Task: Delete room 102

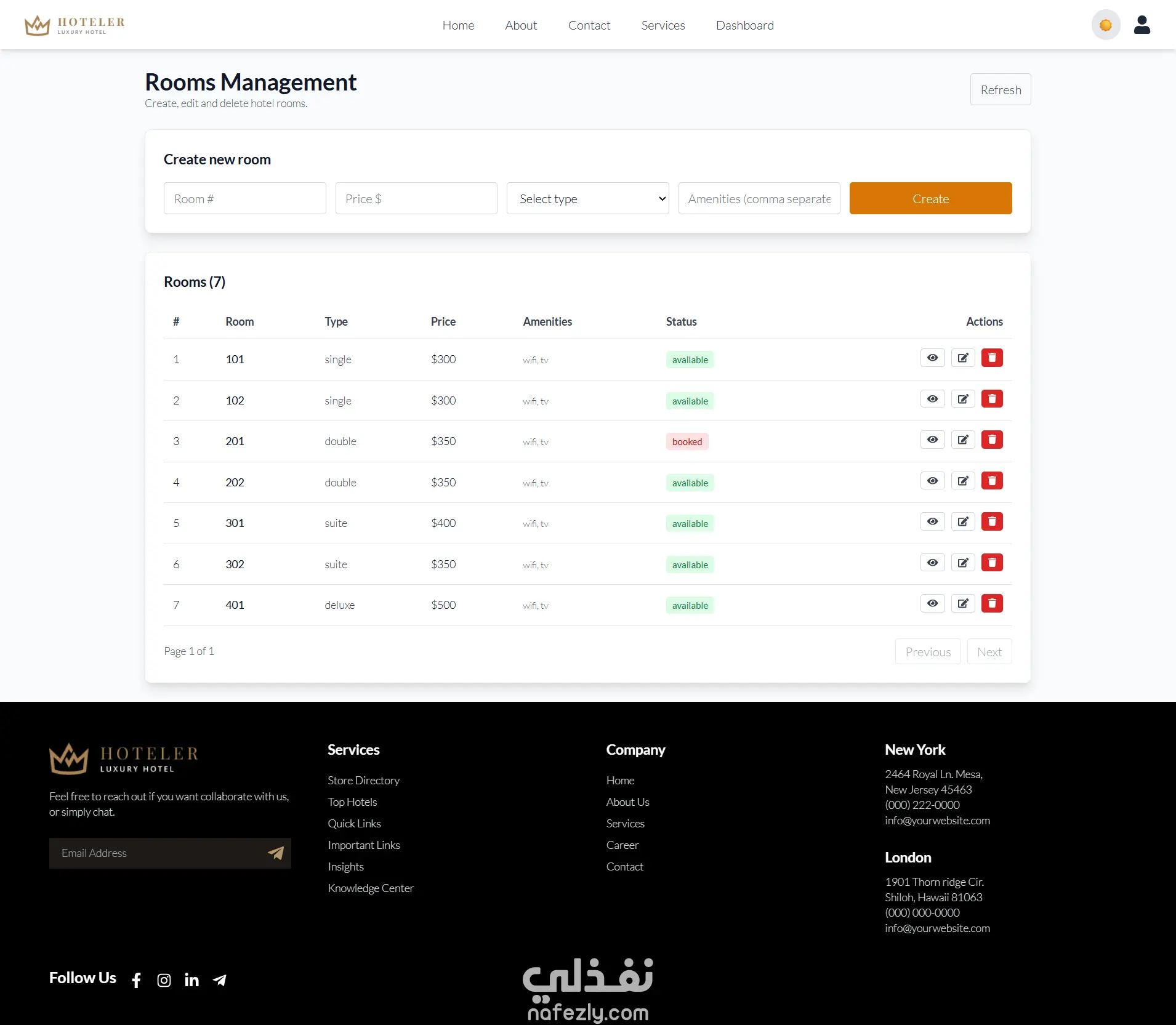Action: (x=992, y=399)
